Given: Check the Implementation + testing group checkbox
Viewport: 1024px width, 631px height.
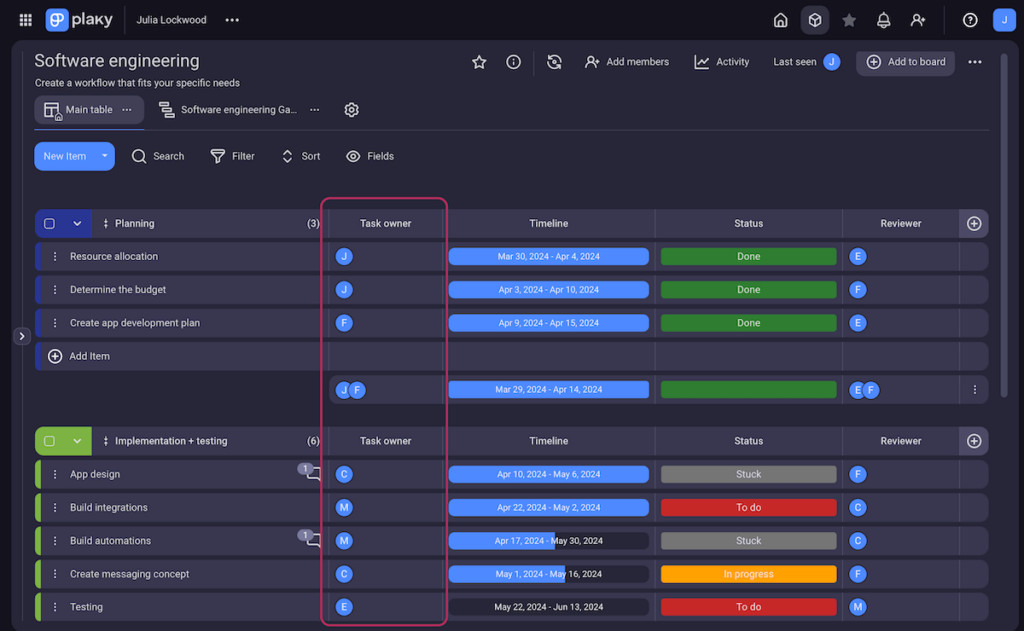Looking at the screenshot, I should (50, 441).
